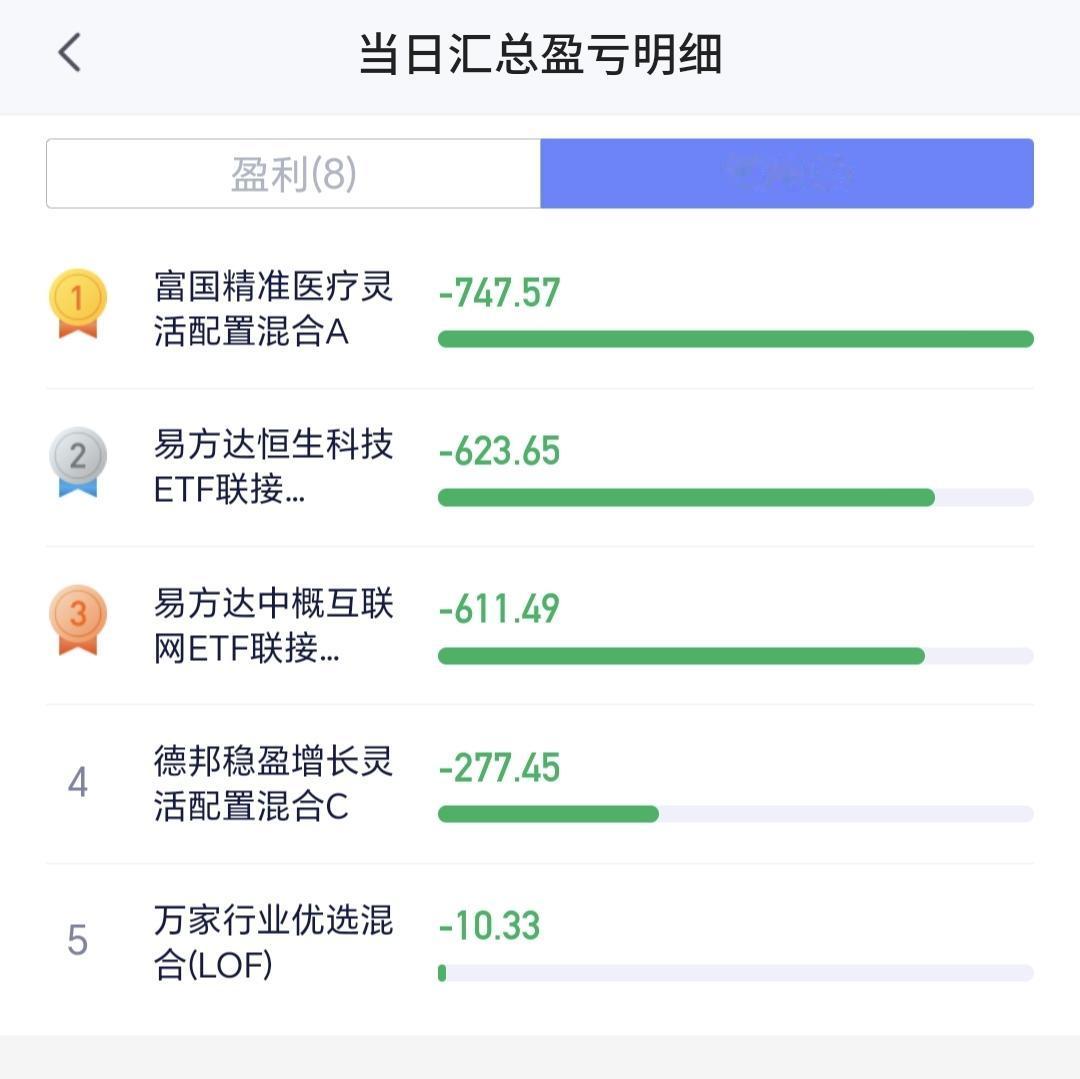This screenshot has width=1080, height=1079.
Task: Switch to the 盈利(8) tab
Action: point(293,174)
